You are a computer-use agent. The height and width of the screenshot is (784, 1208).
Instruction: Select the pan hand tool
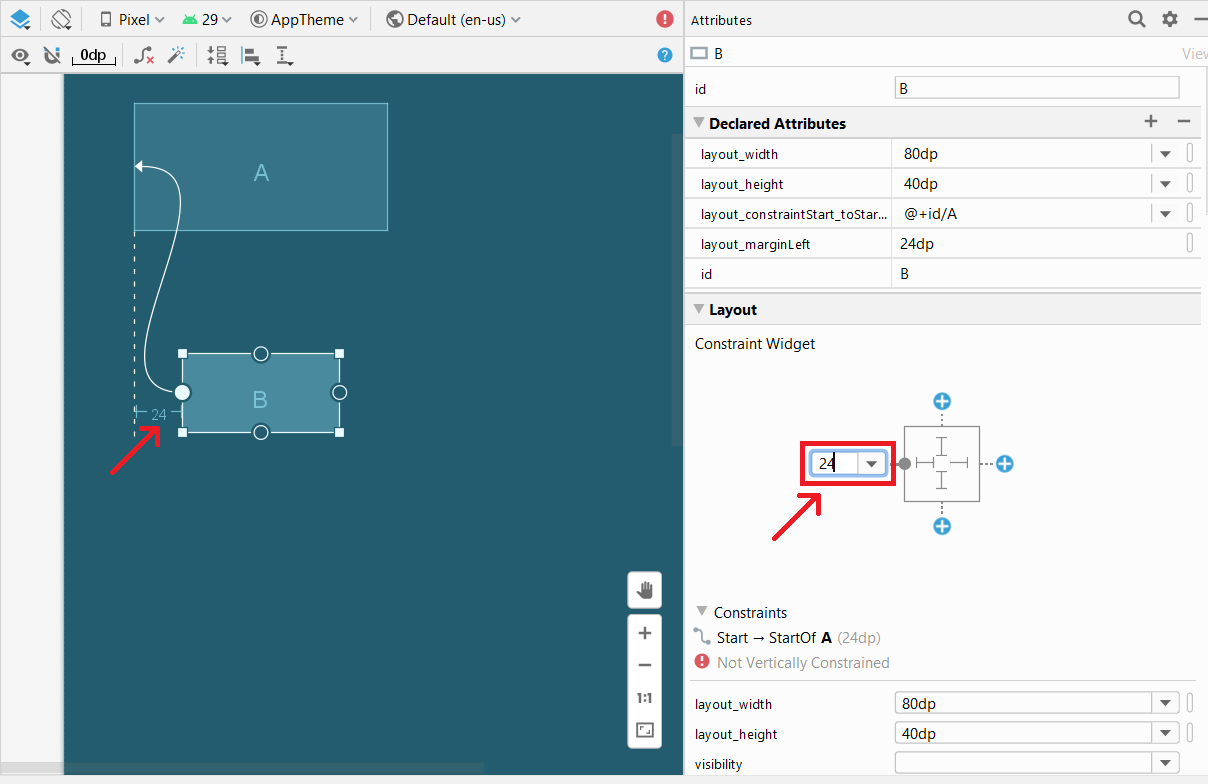pos(645,590)
